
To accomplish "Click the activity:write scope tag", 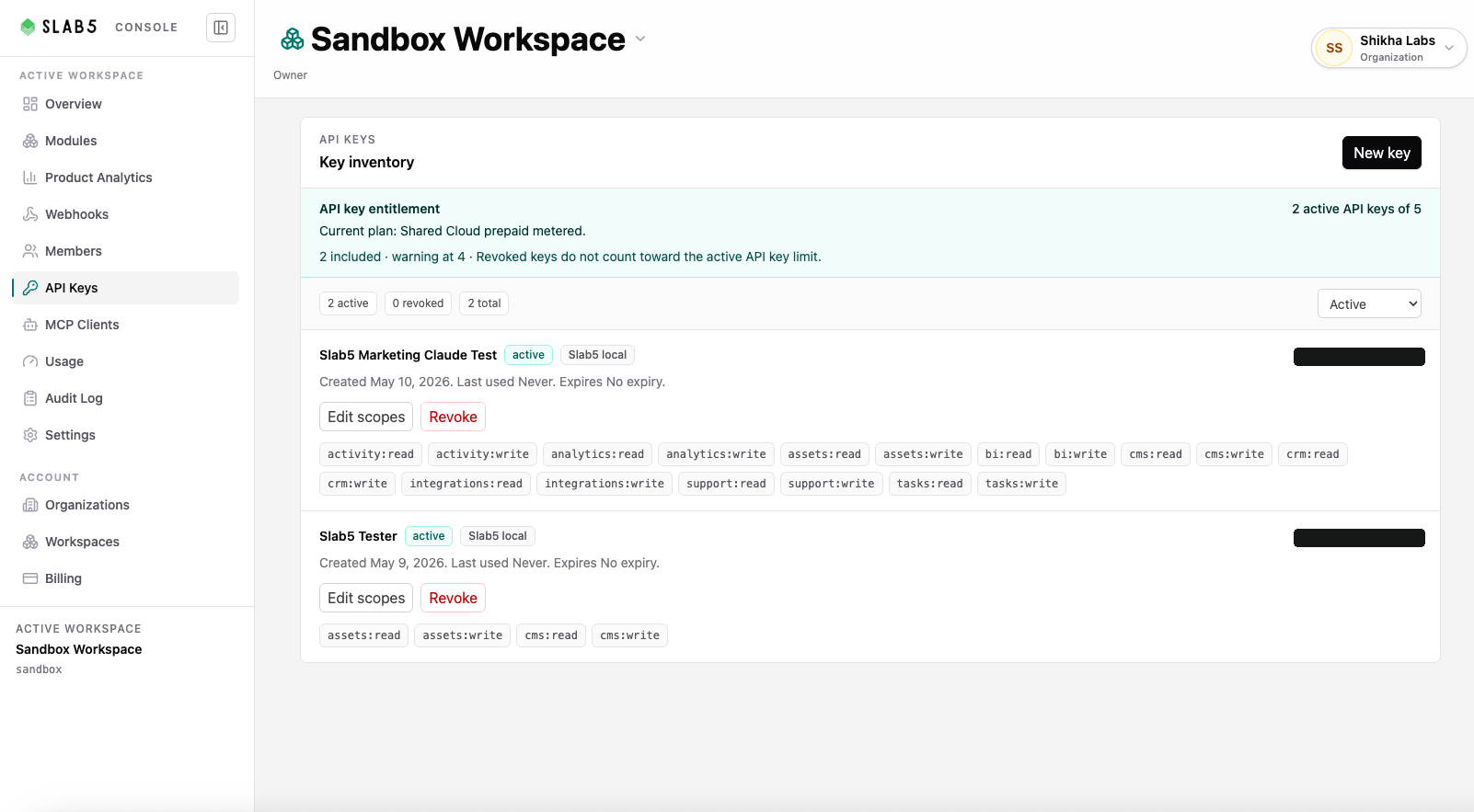I will [x=482, y=454].
